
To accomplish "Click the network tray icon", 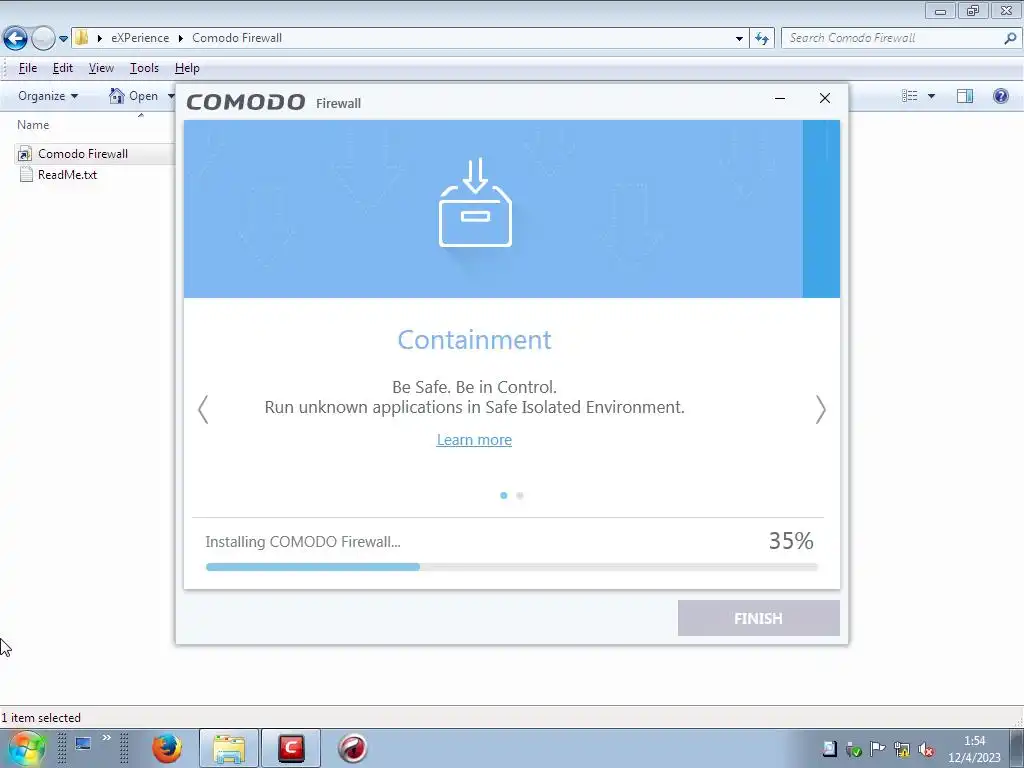I will click(902, 749).
